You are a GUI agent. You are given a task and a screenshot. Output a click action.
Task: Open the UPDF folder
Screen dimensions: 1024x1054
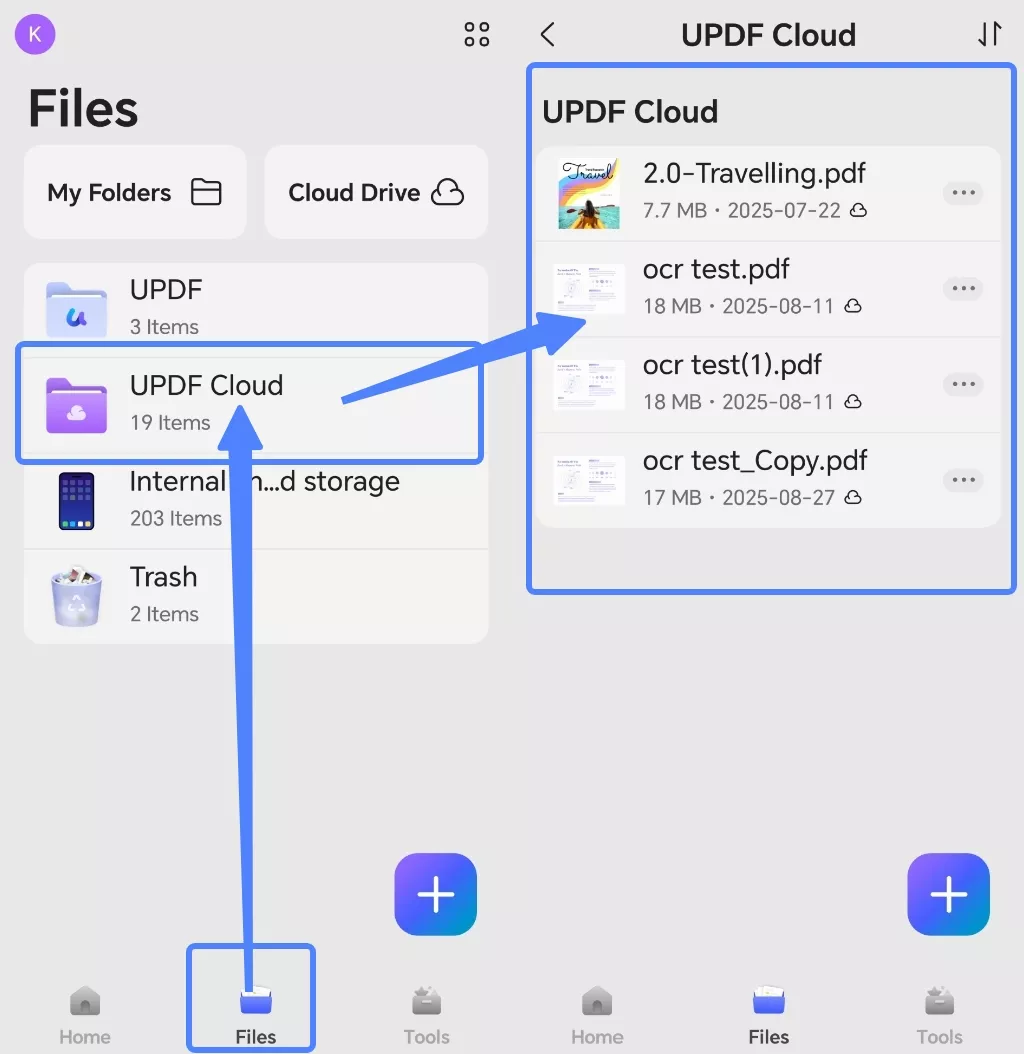[200, 305]
